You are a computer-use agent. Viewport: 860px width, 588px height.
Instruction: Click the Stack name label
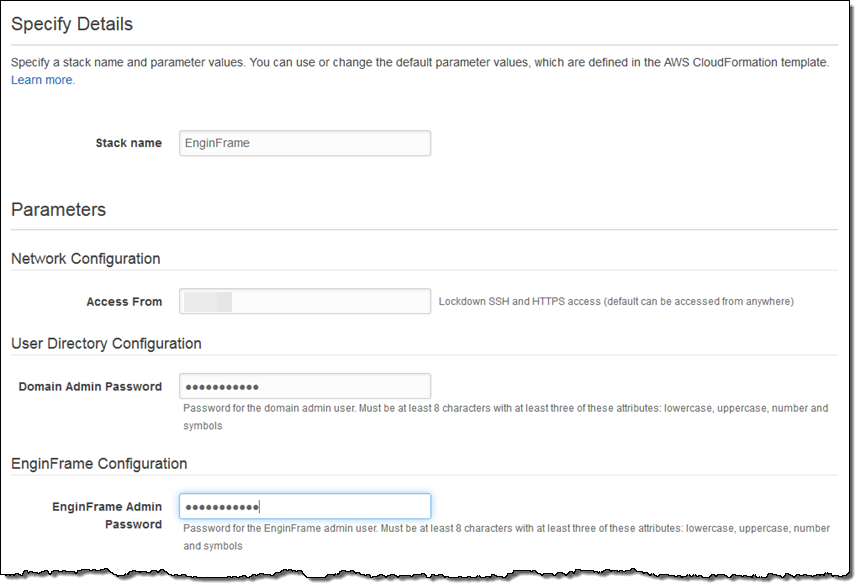pos(128,143)
